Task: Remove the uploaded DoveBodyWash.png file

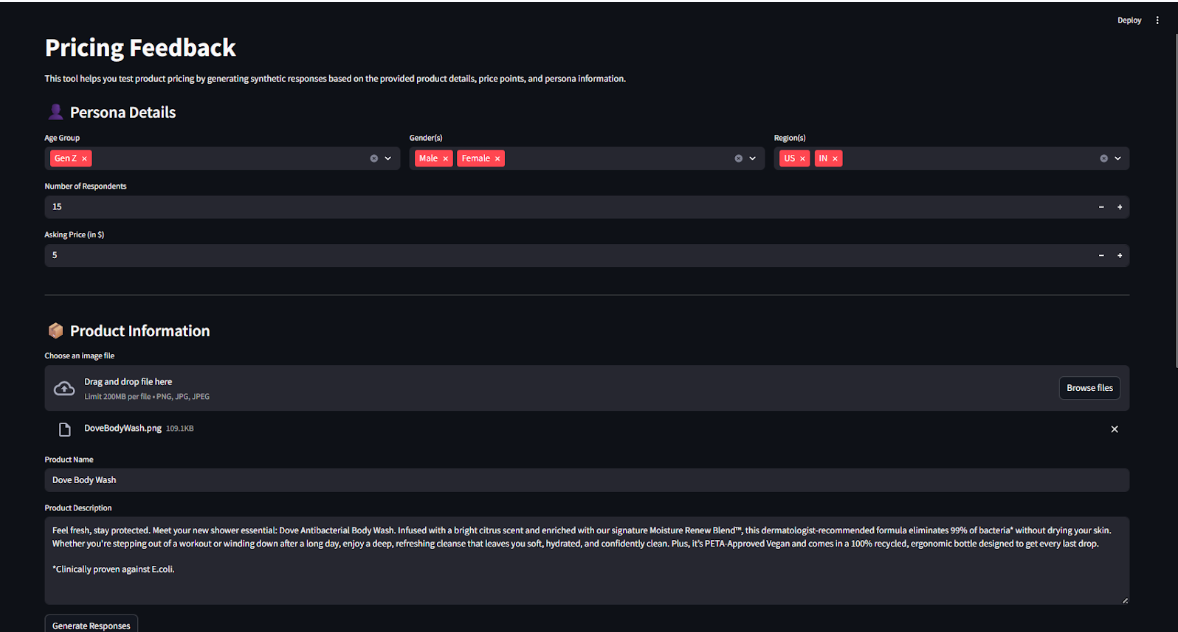Action: 1114,429
